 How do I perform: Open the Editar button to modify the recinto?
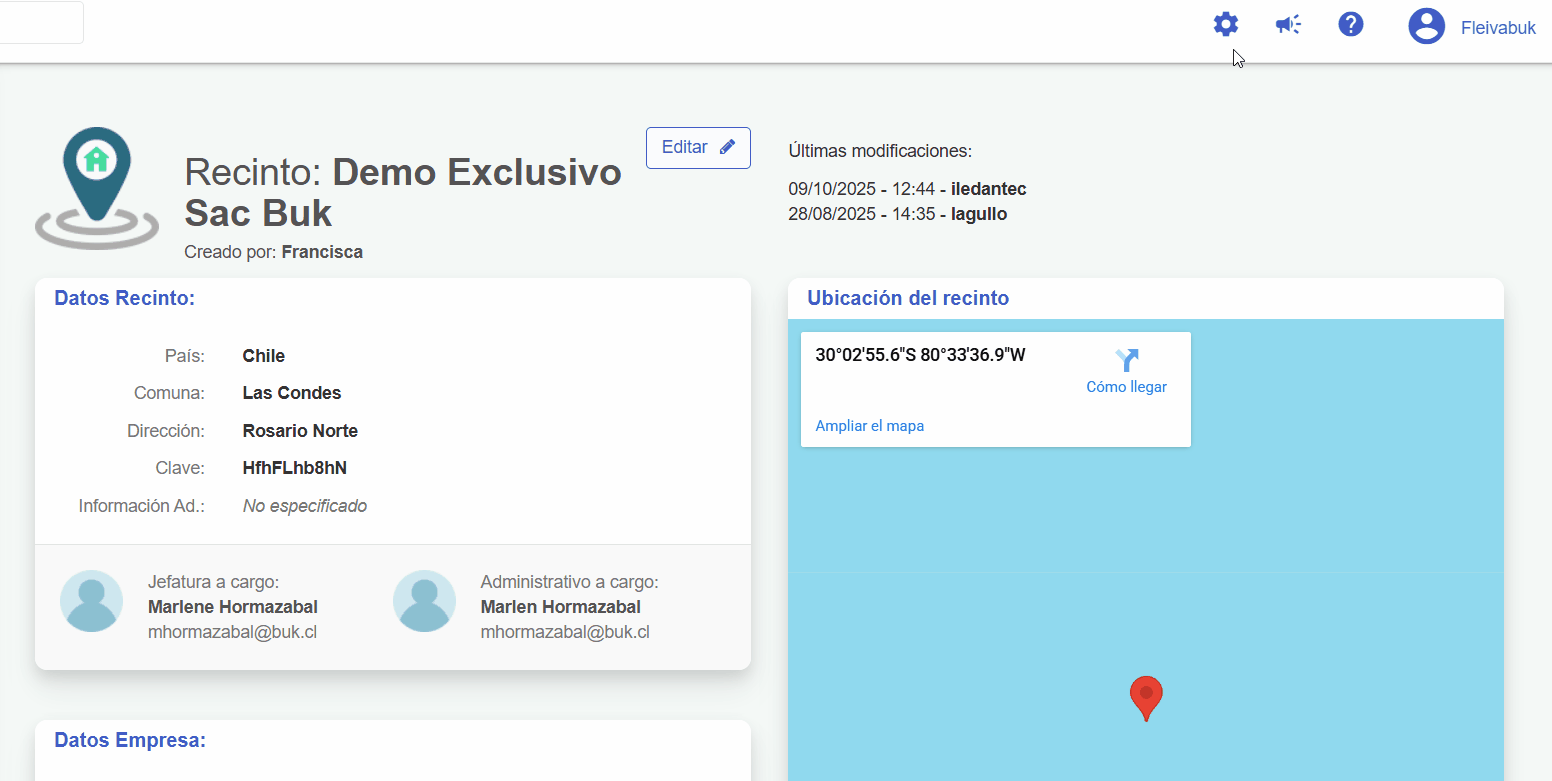(698, 147)
